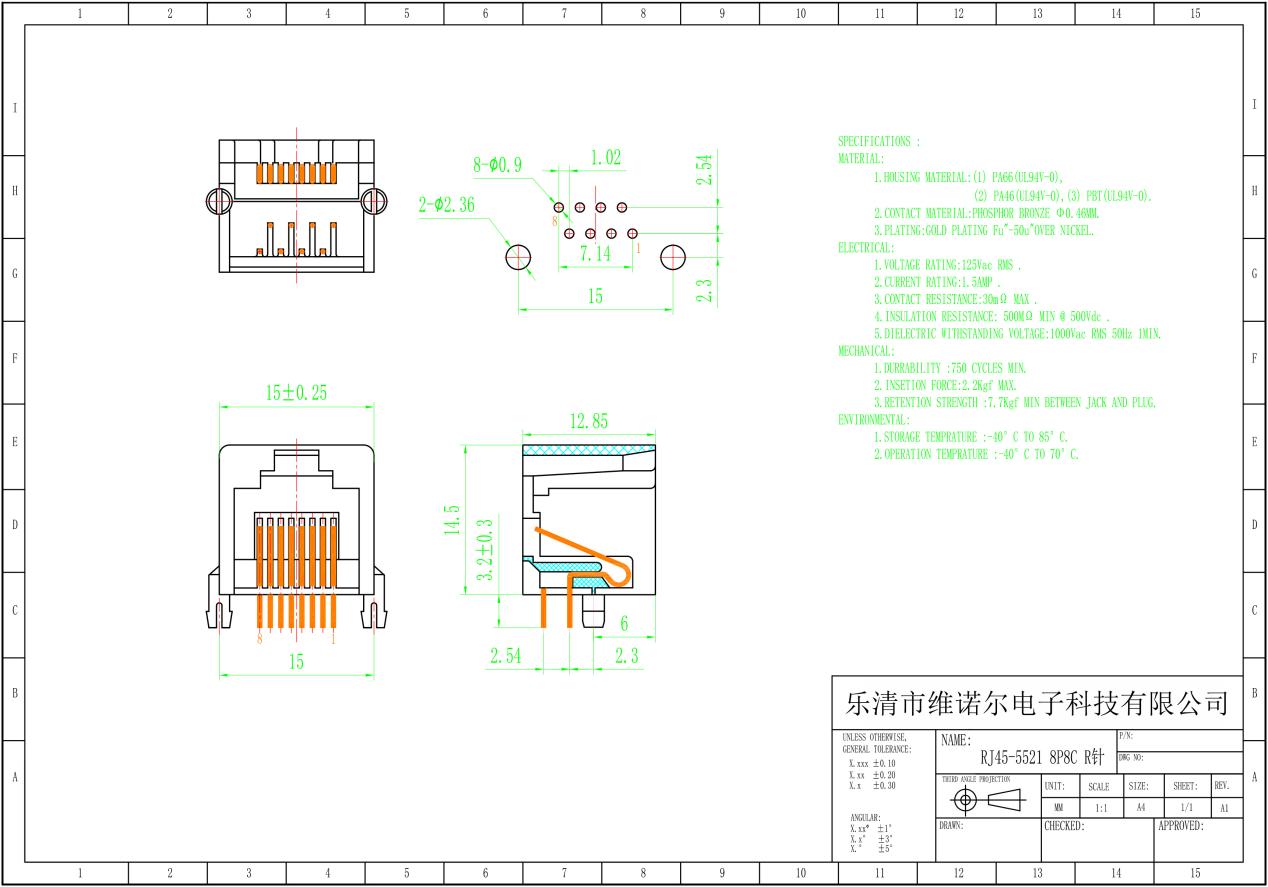
Task: Select the 2-Φ2.36 mounting hole callout
Action: 446,206
